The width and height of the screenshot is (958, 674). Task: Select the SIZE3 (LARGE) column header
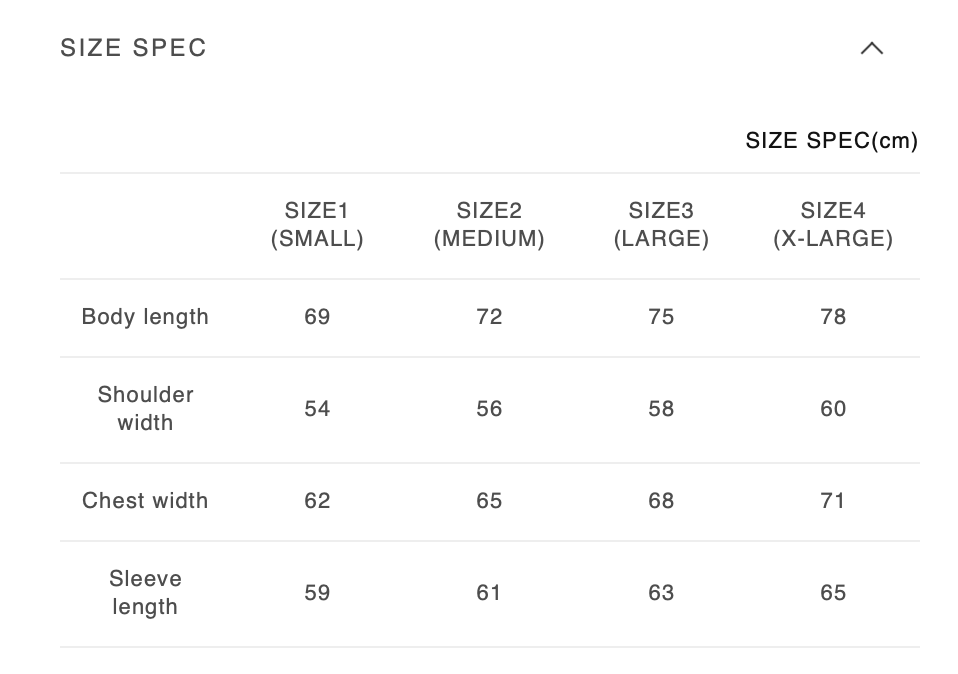point(661,225)
